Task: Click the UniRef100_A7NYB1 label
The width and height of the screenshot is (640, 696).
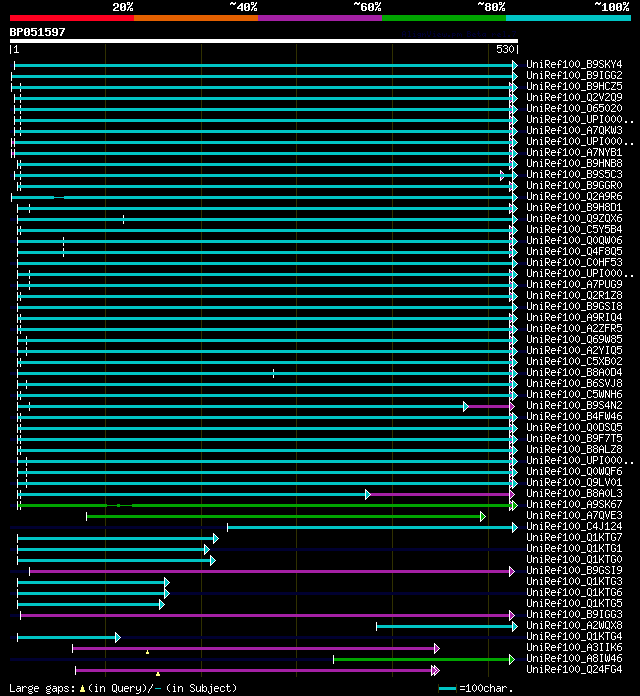Action: pyautogui.click(x=574, y=152)
